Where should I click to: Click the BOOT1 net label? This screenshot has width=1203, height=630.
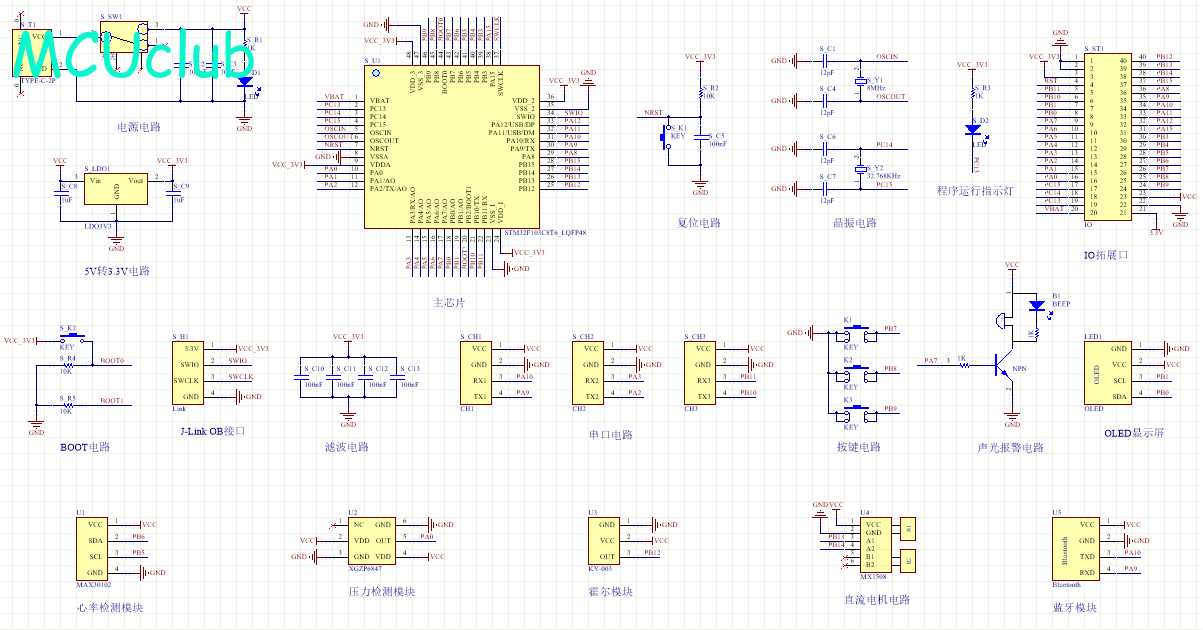[112, 400]
